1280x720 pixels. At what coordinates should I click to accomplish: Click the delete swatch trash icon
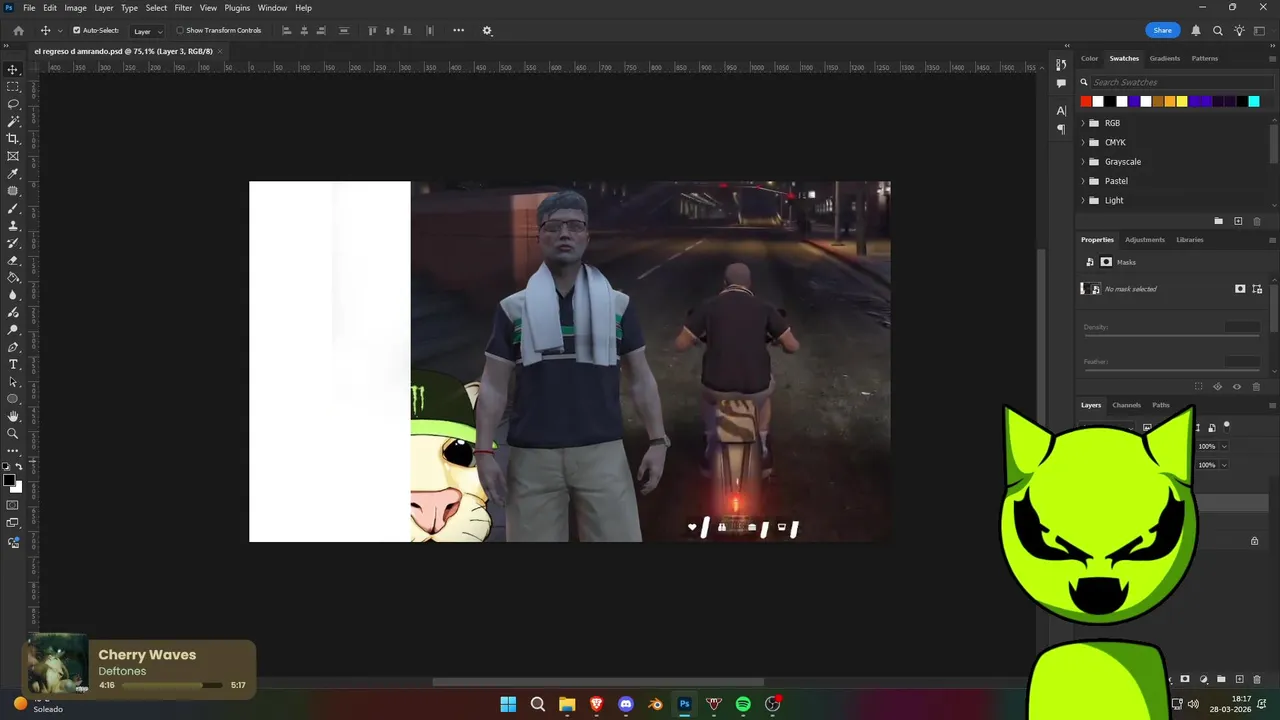coord(1257,221)
